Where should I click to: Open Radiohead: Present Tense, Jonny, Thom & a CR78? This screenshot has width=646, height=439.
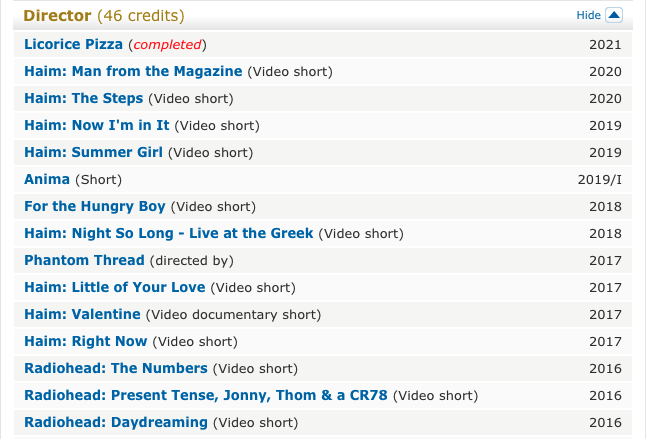click(206, 395)
